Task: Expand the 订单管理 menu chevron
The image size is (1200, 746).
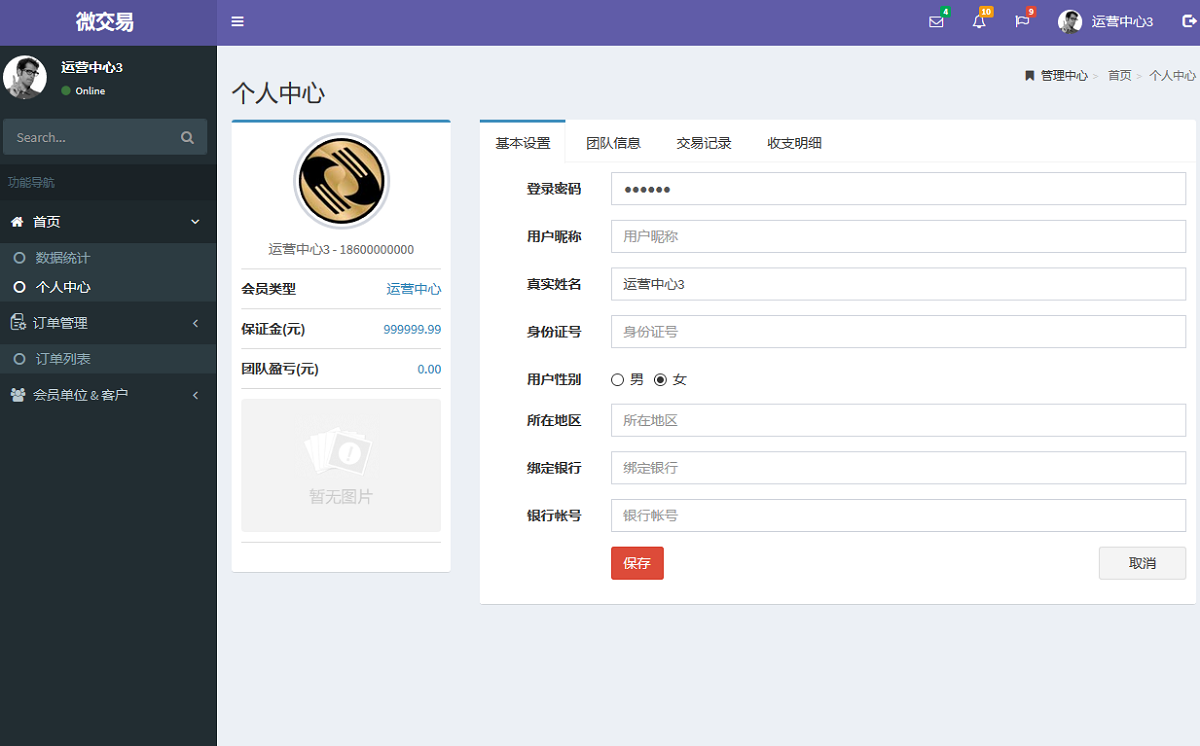Action: [x=196, y=322]
